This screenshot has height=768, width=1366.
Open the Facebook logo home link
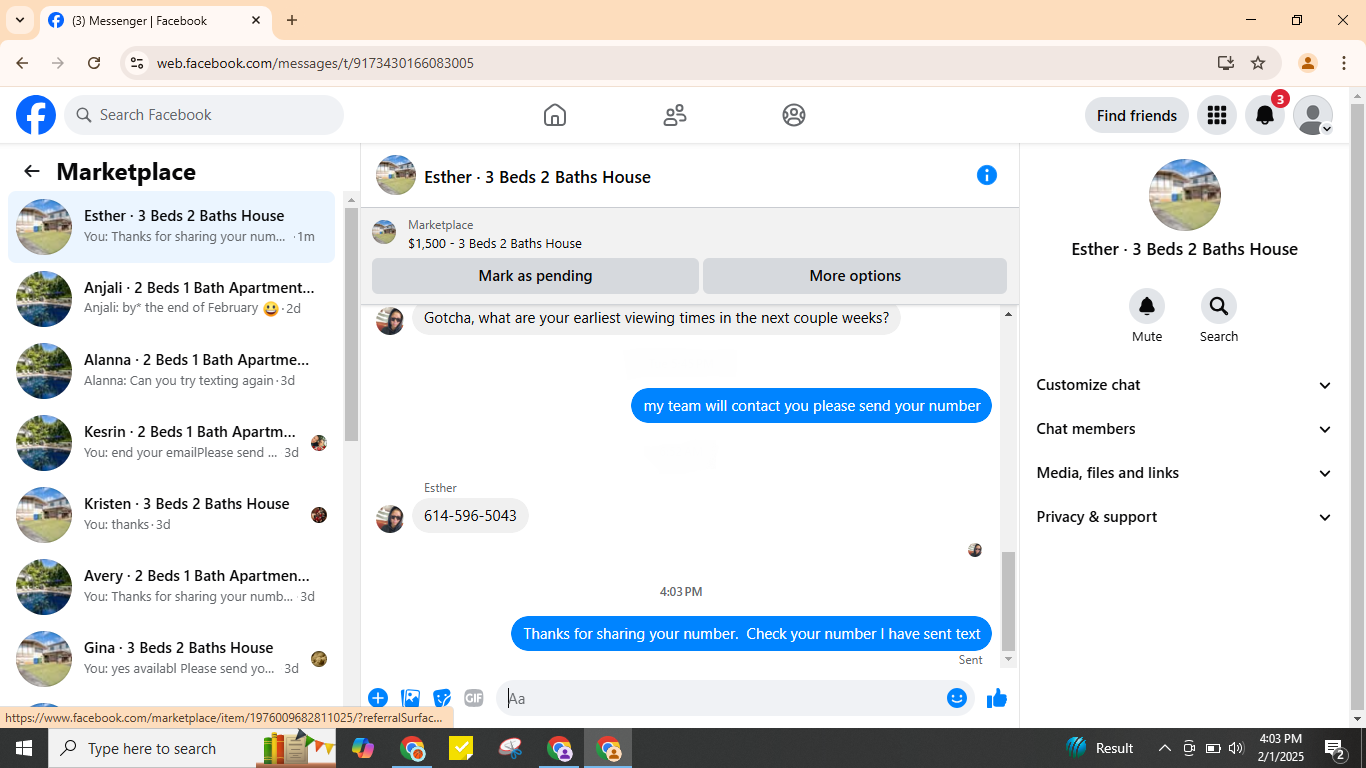36,115
